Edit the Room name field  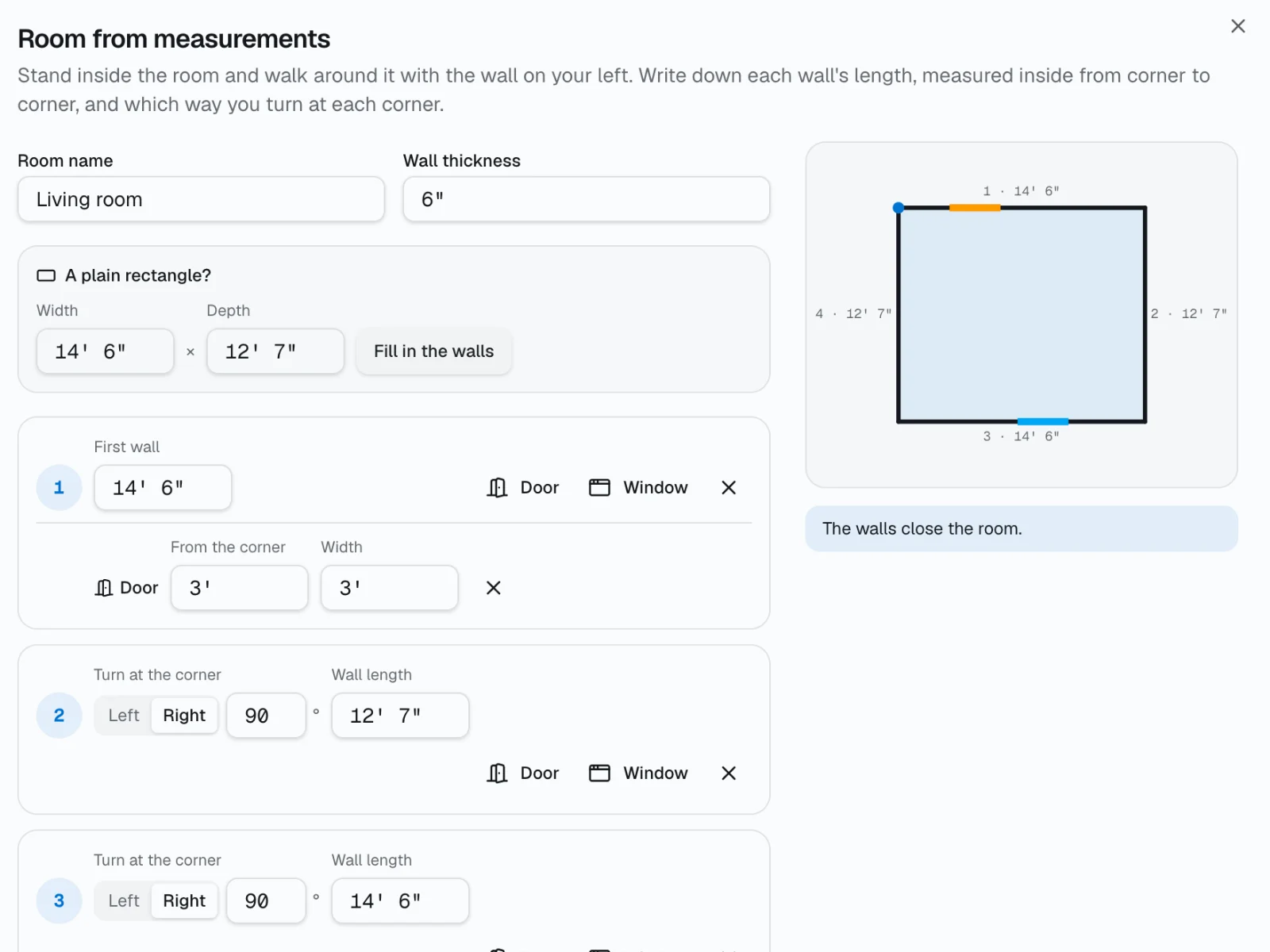coord(202,199)
